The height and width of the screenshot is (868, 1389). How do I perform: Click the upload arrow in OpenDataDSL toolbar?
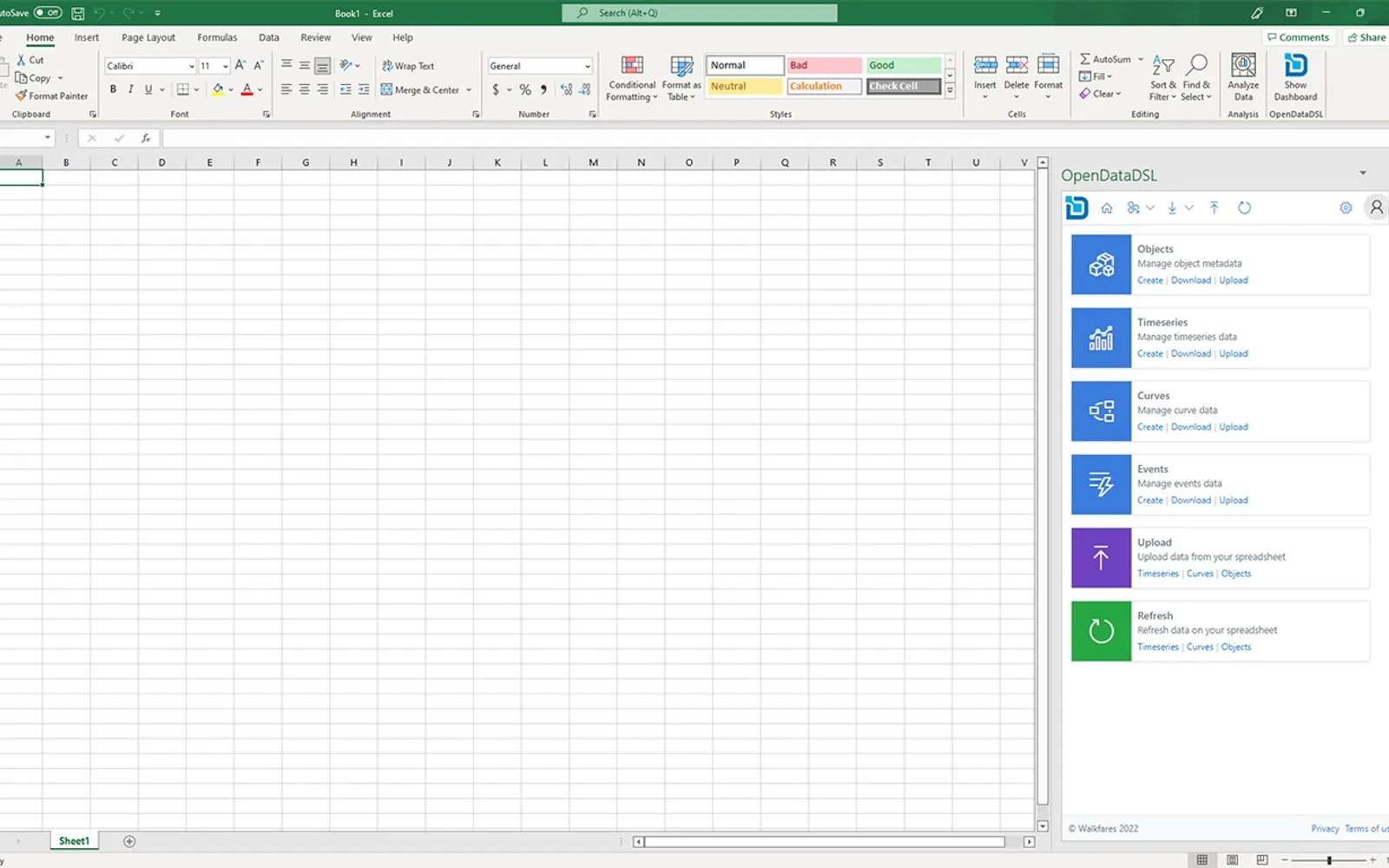[x=1215, y=208]
